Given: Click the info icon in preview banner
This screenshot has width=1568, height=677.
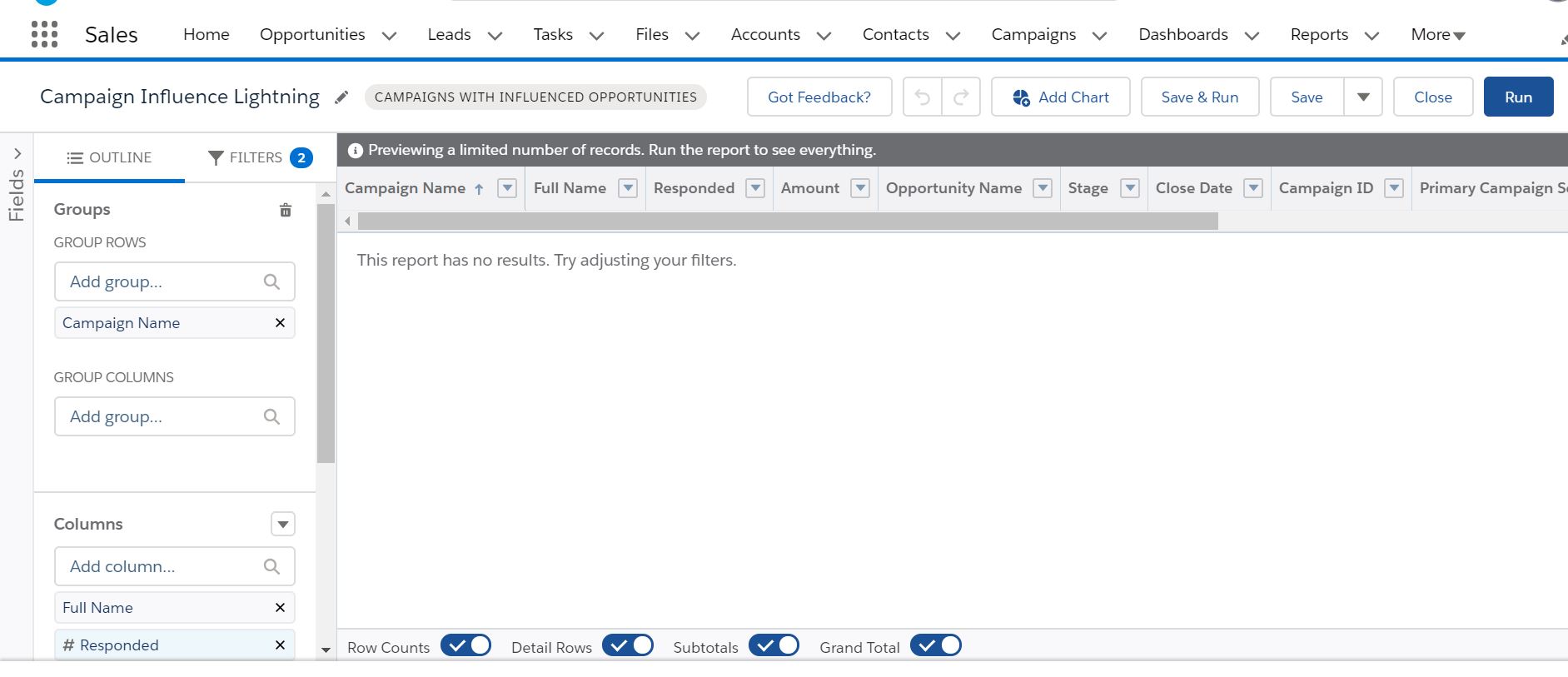Looking at the screenshot, I should pos(356,151).
